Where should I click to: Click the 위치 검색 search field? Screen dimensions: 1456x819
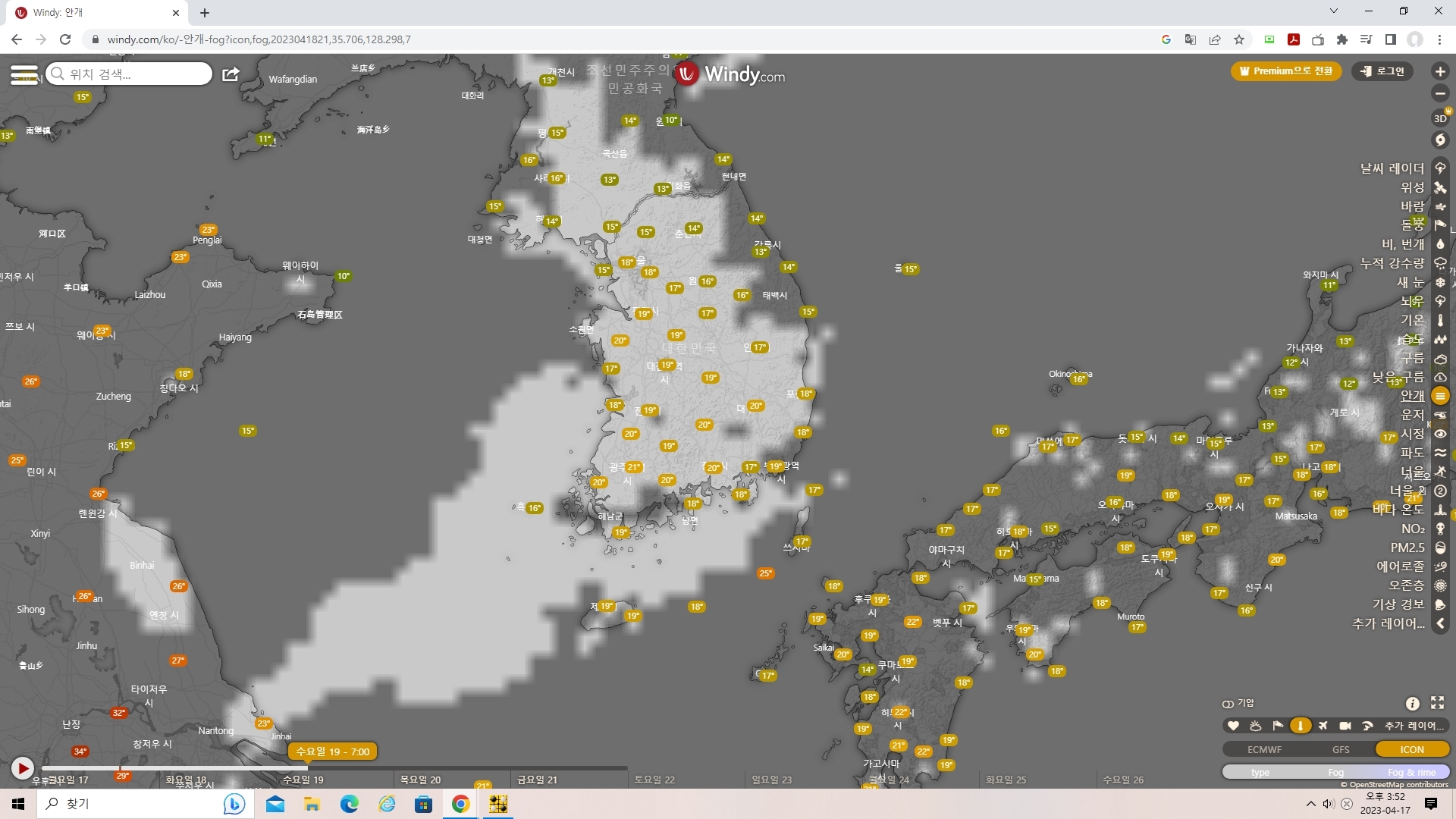[x=133, y=74]
